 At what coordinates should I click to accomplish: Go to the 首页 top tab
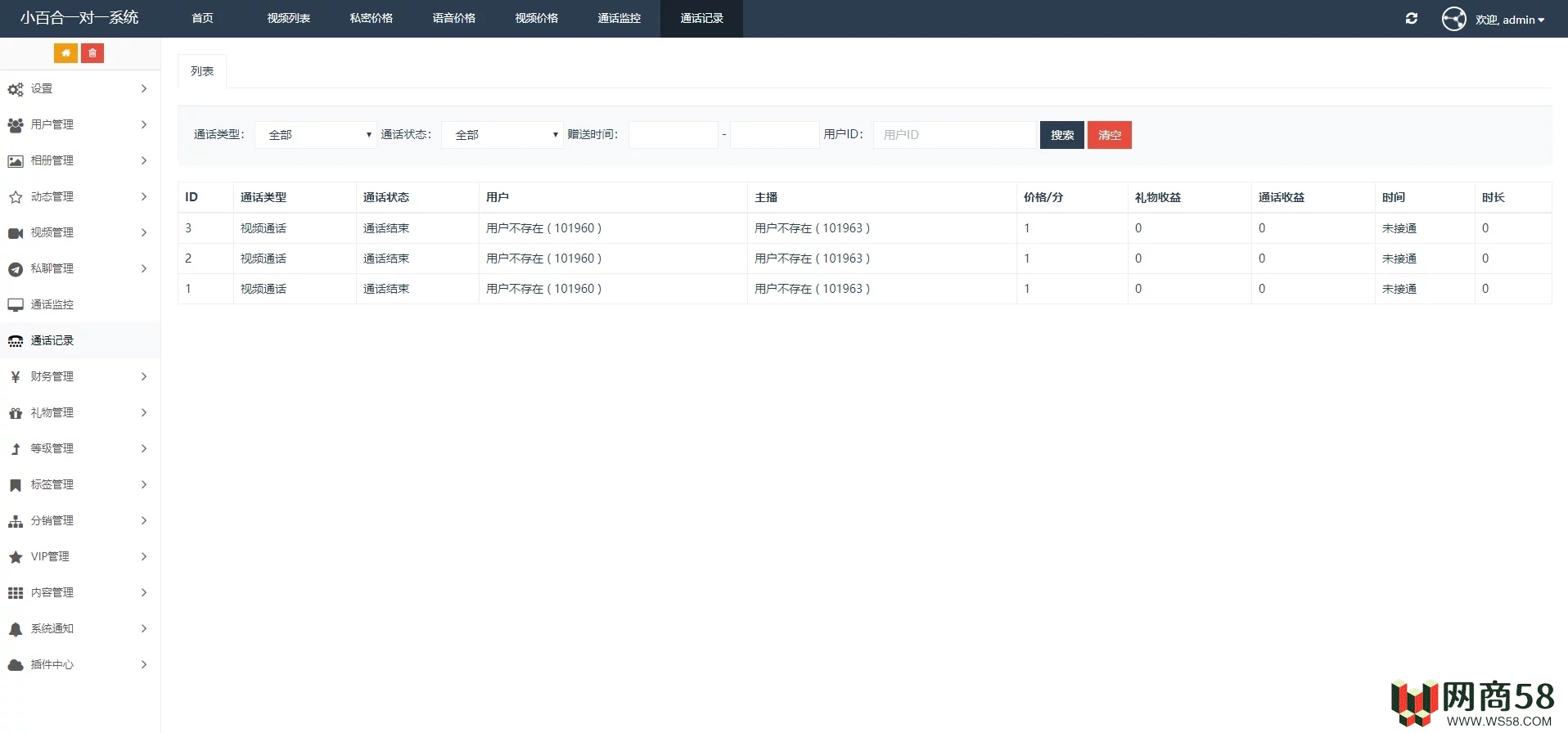click(x=202, y=19)
